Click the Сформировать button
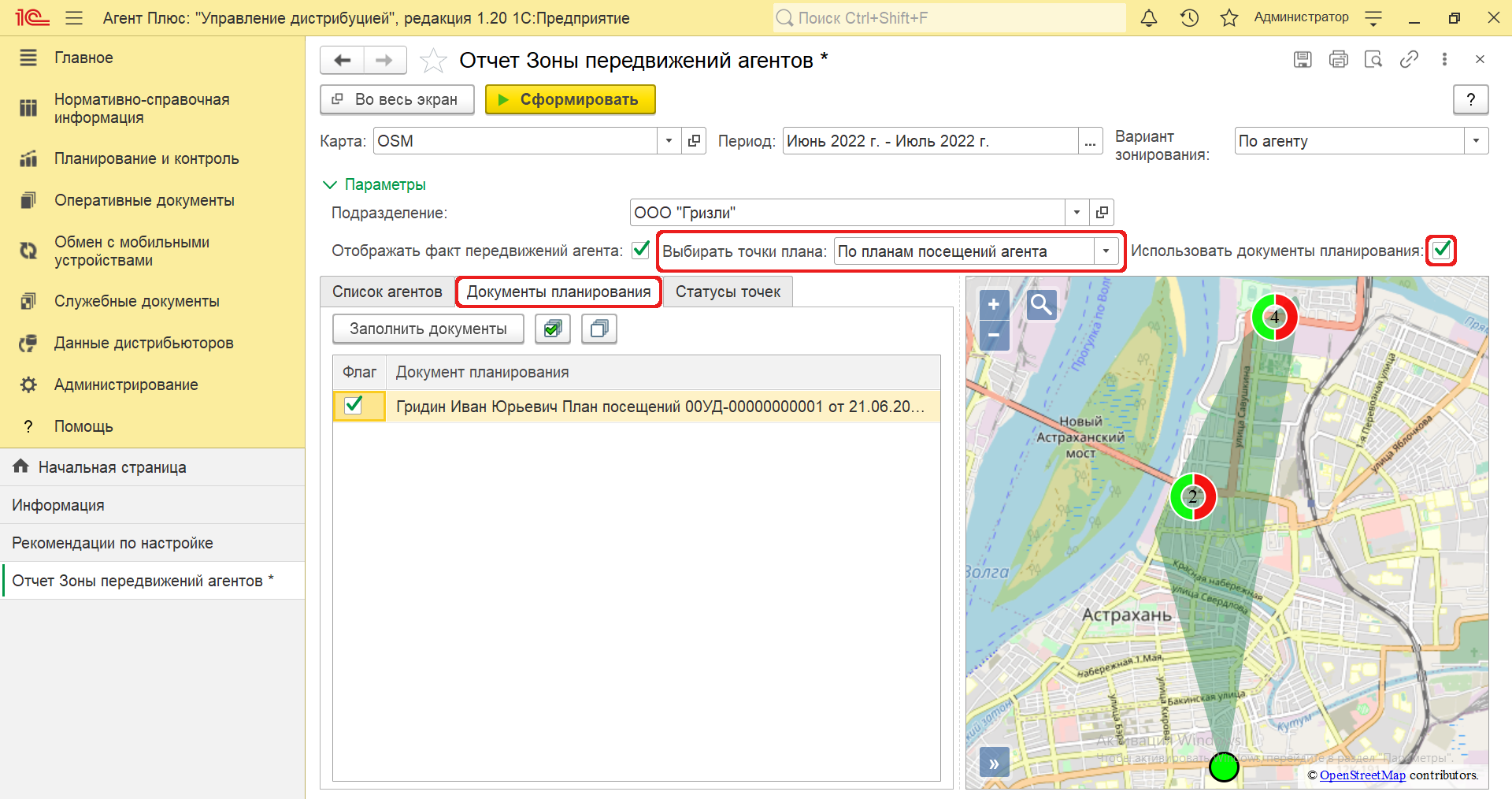 (570, 99)
